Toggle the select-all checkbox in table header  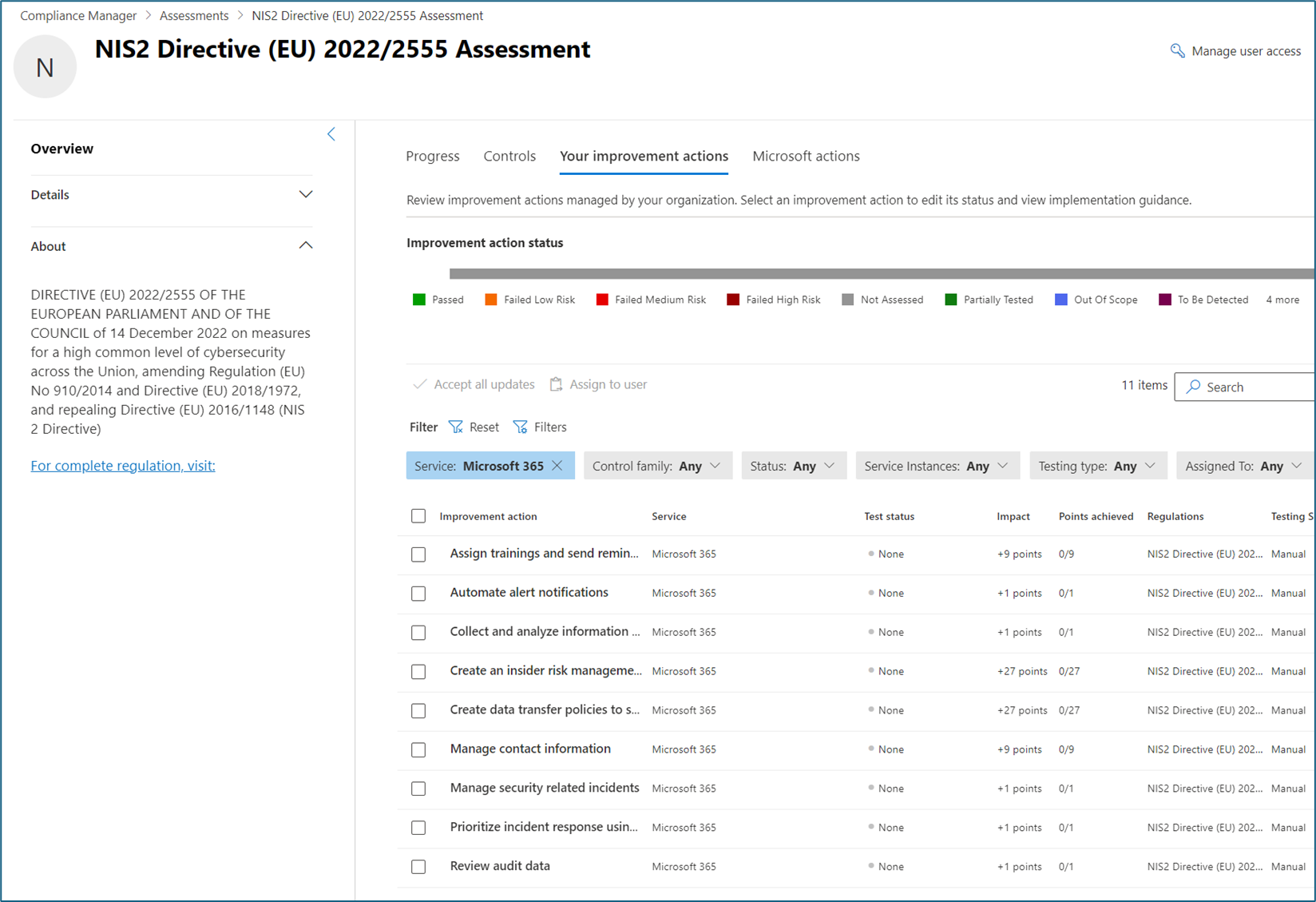click(418, 516)
